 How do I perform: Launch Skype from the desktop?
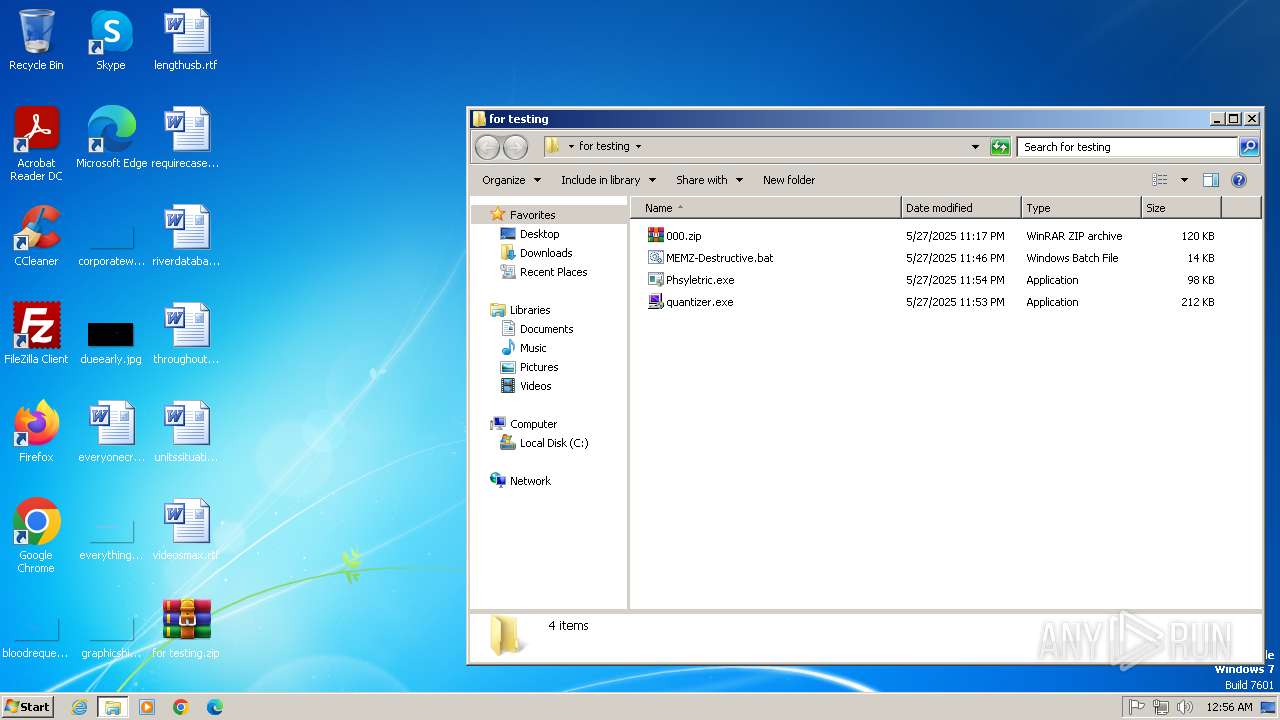tap(110, 41)
